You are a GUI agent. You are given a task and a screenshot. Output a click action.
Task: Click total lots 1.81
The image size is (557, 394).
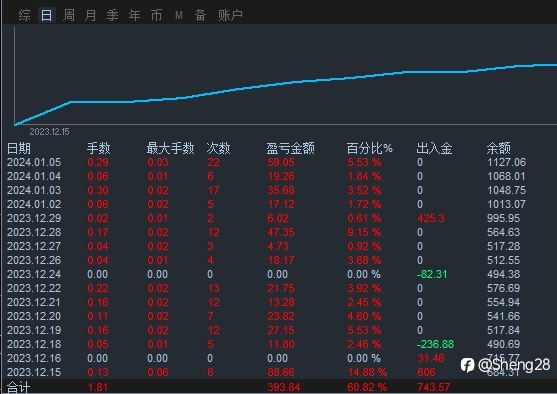coord(98,387)
